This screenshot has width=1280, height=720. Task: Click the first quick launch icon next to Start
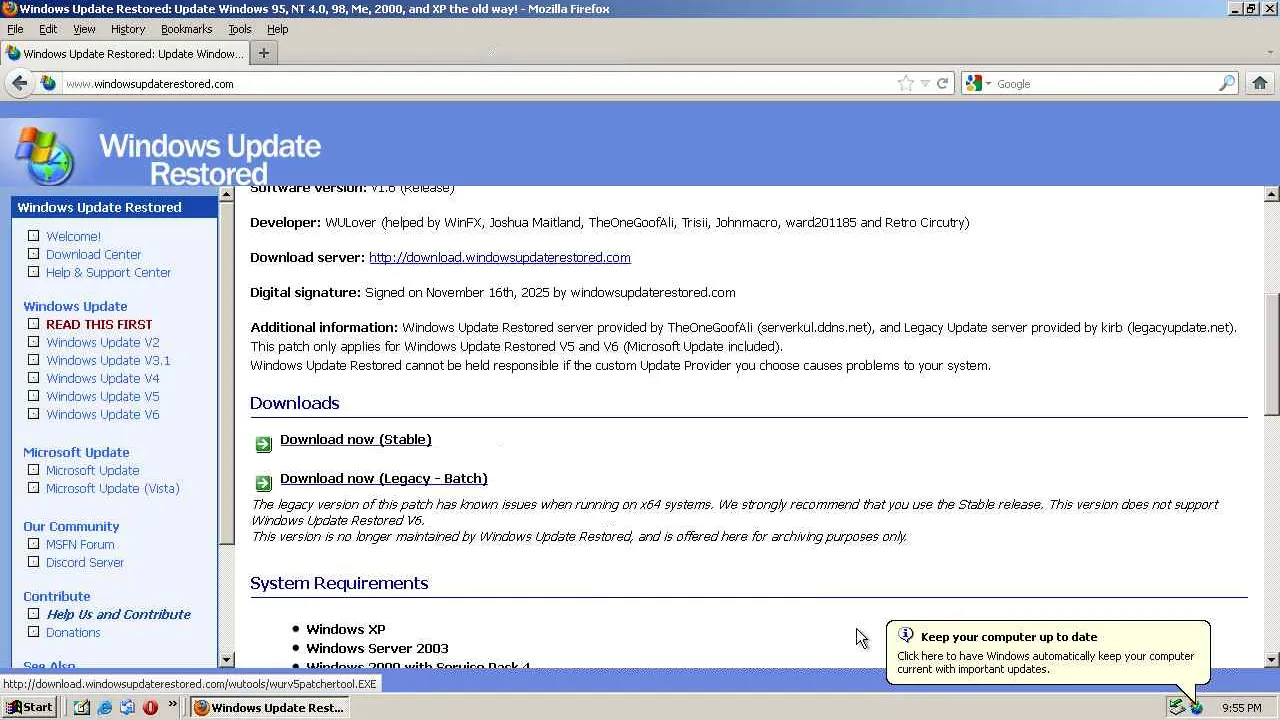pyautogui.click(x=82, y=707)
